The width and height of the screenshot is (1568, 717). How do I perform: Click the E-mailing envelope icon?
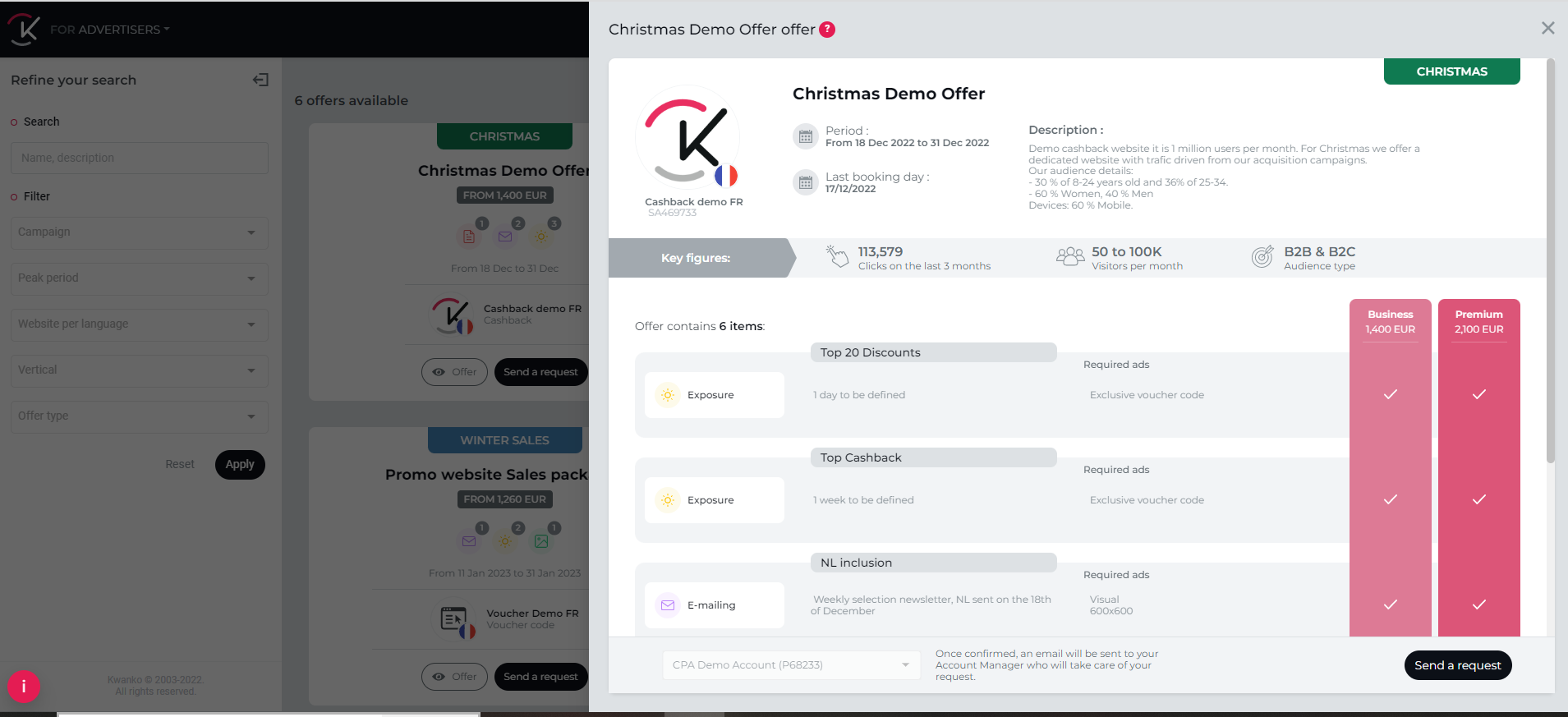coord(668,605)
